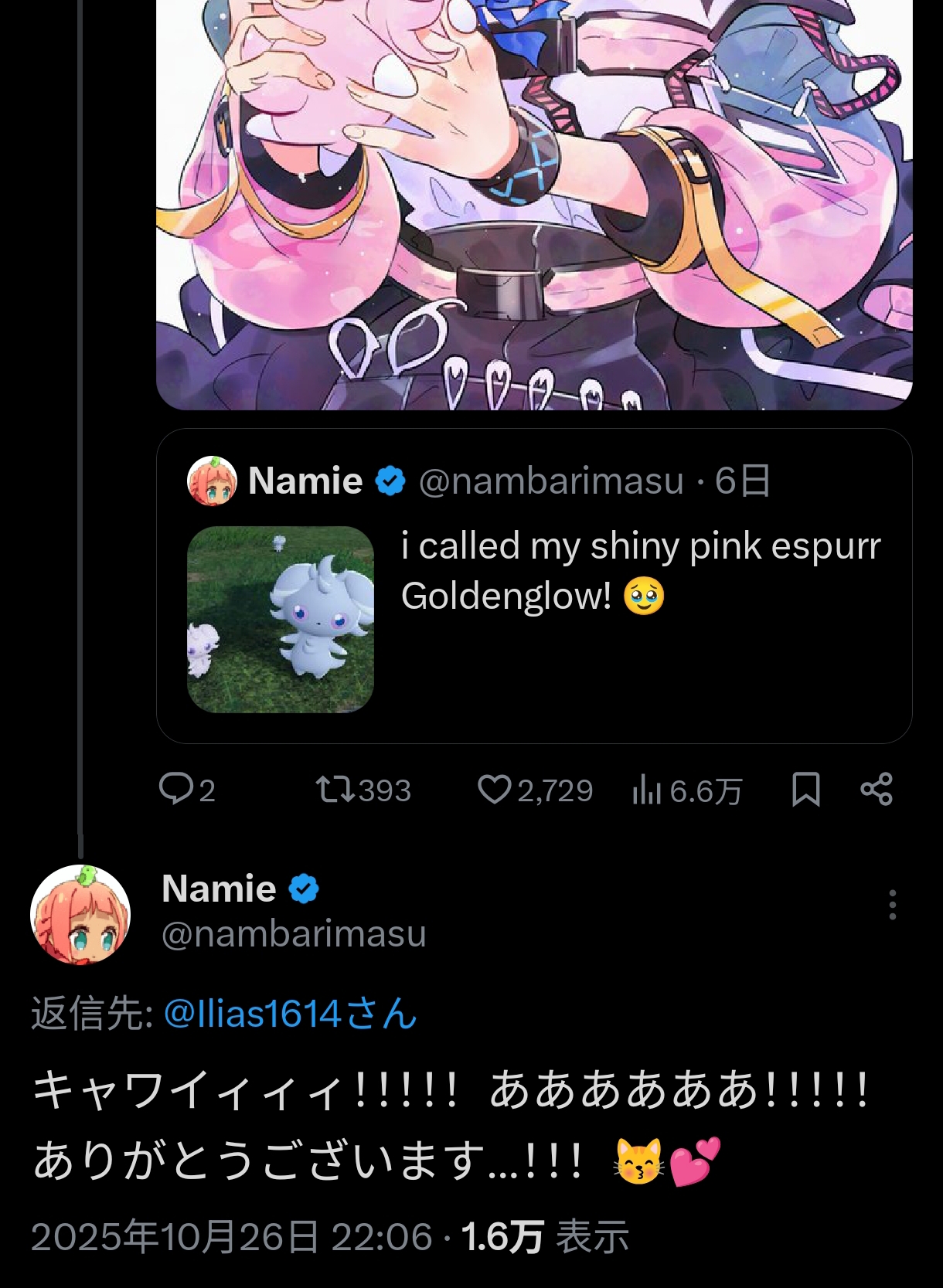This screenshot has height=1288, width=943.
Task: Tap the 1.6万 表示 view count
Action: click(x=544, y=1236)
